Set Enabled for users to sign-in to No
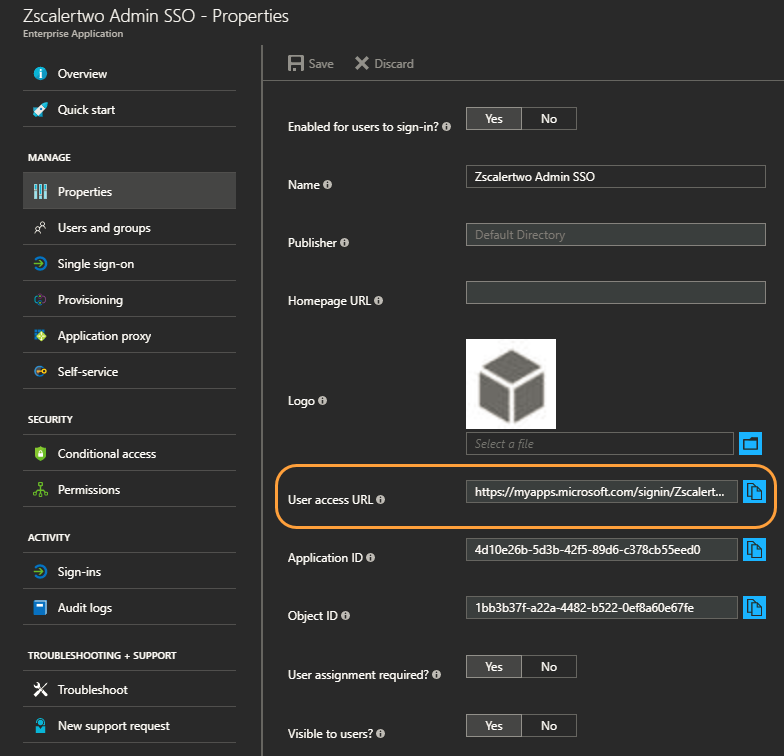The height and width of the screenshot is (756, 784). click(x=549, y=119)
